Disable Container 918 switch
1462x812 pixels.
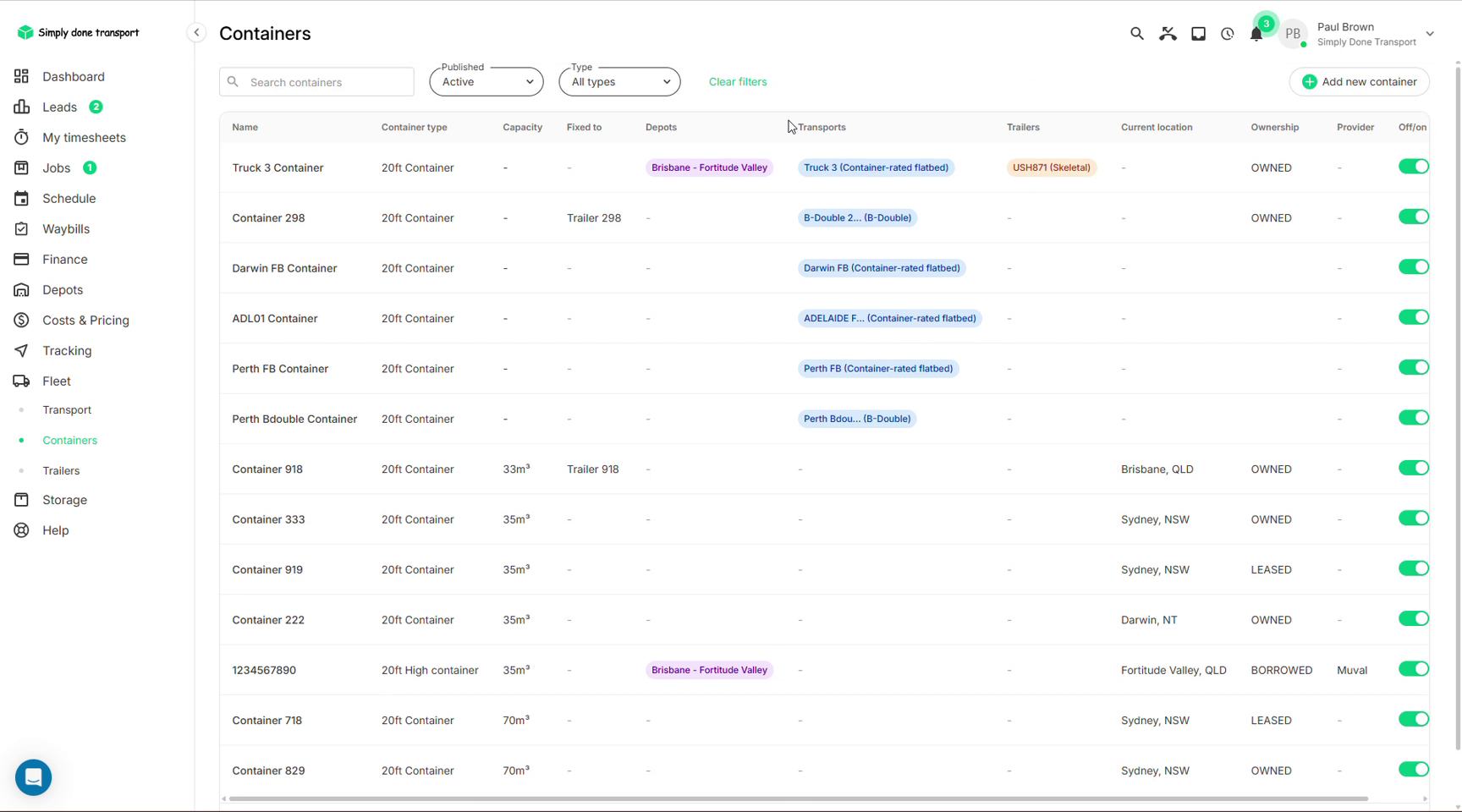pos(1414,468)
